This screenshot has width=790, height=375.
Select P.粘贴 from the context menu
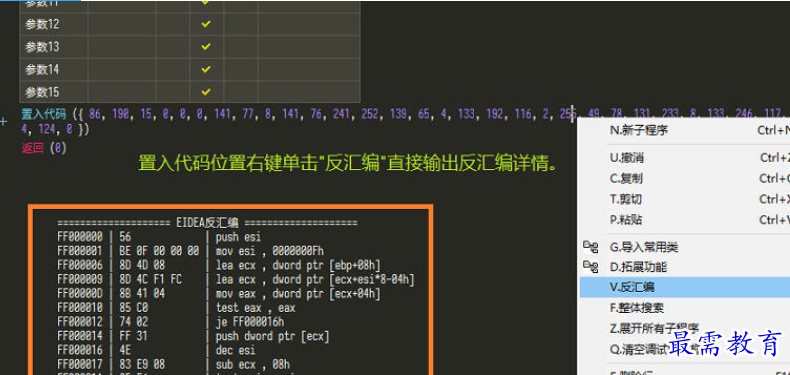(x=626, y=220)
